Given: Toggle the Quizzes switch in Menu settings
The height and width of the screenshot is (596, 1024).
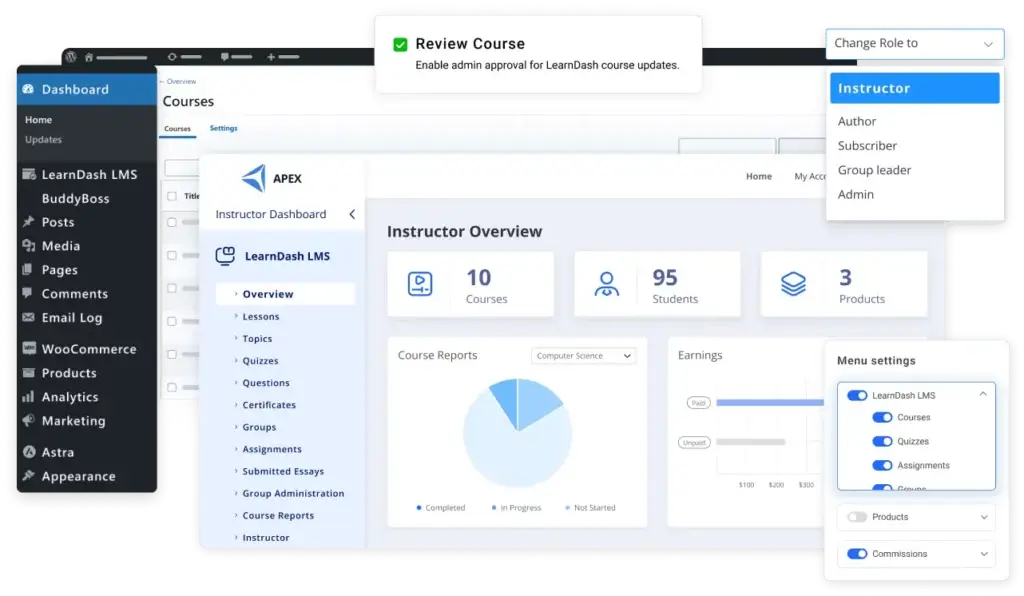Looking at the screenshot, I should click(882, 441).
